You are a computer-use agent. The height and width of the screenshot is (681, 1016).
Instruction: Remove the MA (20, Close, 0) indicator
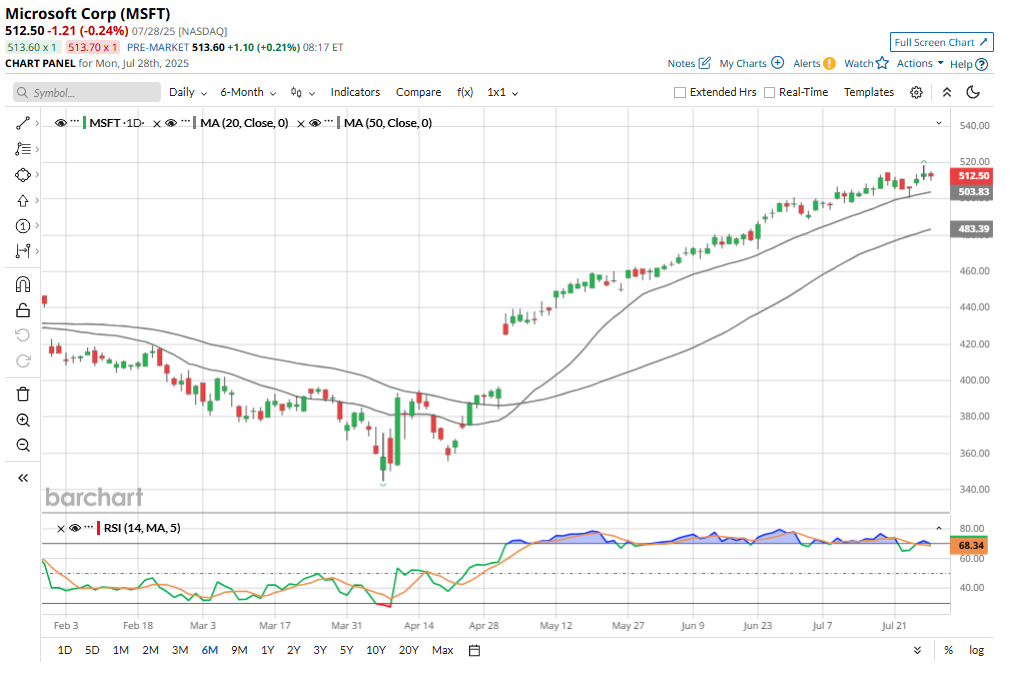pos(157,123)
